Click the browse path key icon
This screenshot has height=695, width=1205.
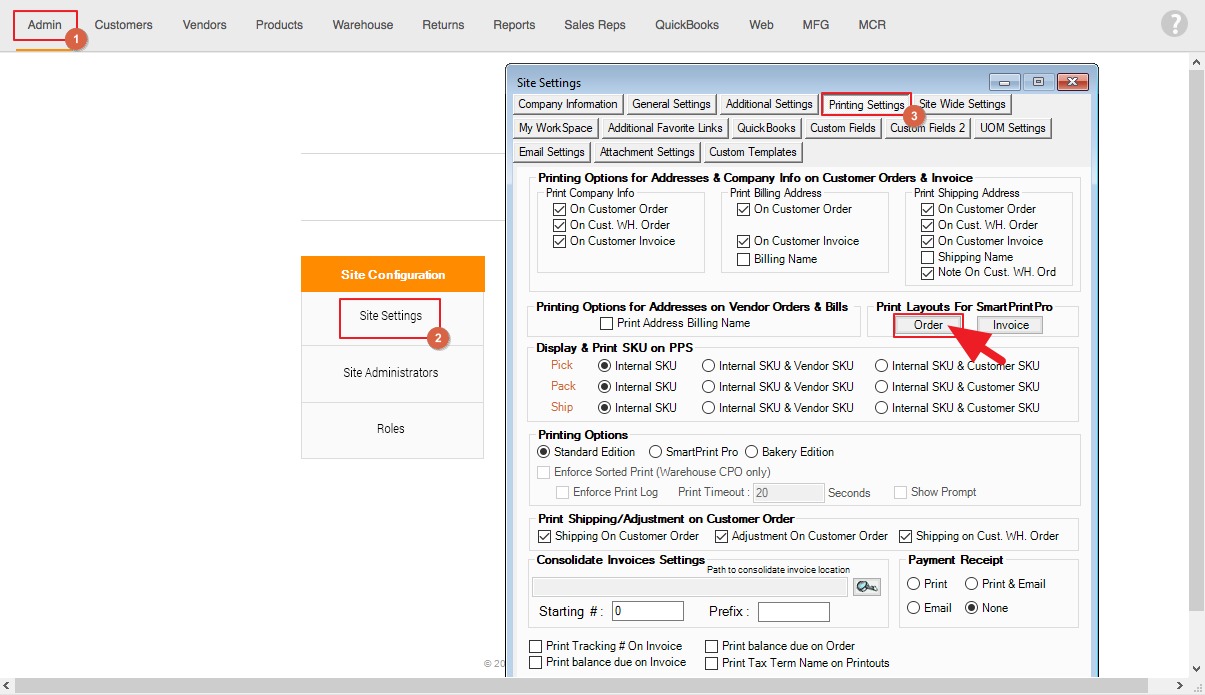(x=866, y=588)
